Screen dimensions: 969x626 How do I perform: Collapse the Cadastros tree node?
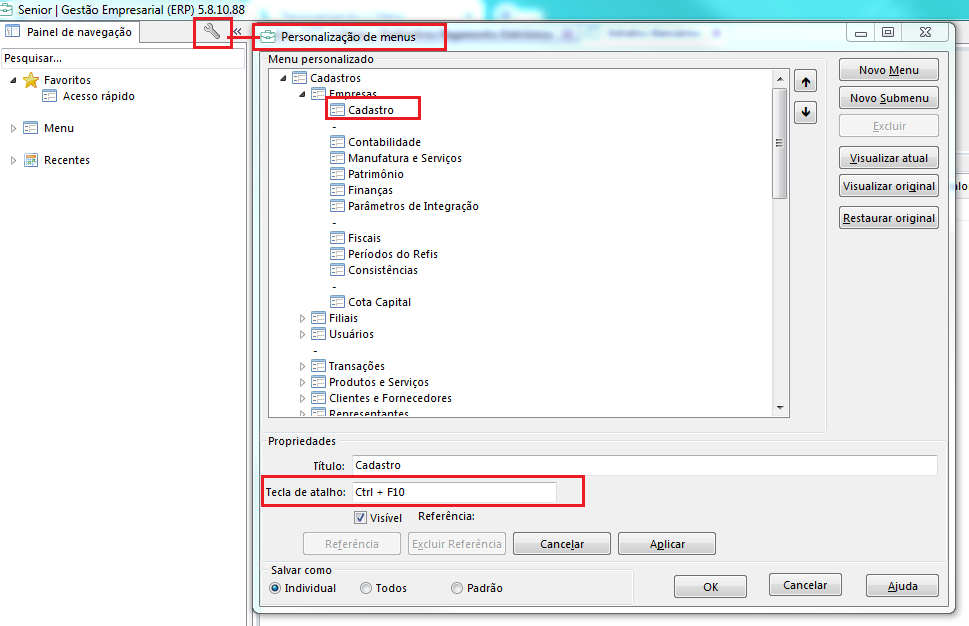click(283, 78)
